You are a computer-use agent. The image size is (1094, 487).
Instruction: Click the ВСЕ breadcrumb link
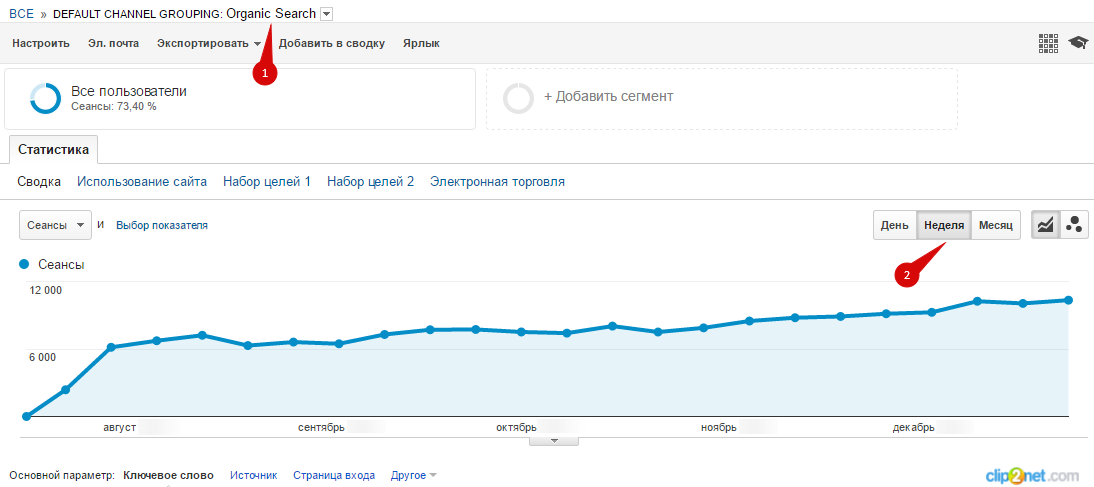point(21,13)
